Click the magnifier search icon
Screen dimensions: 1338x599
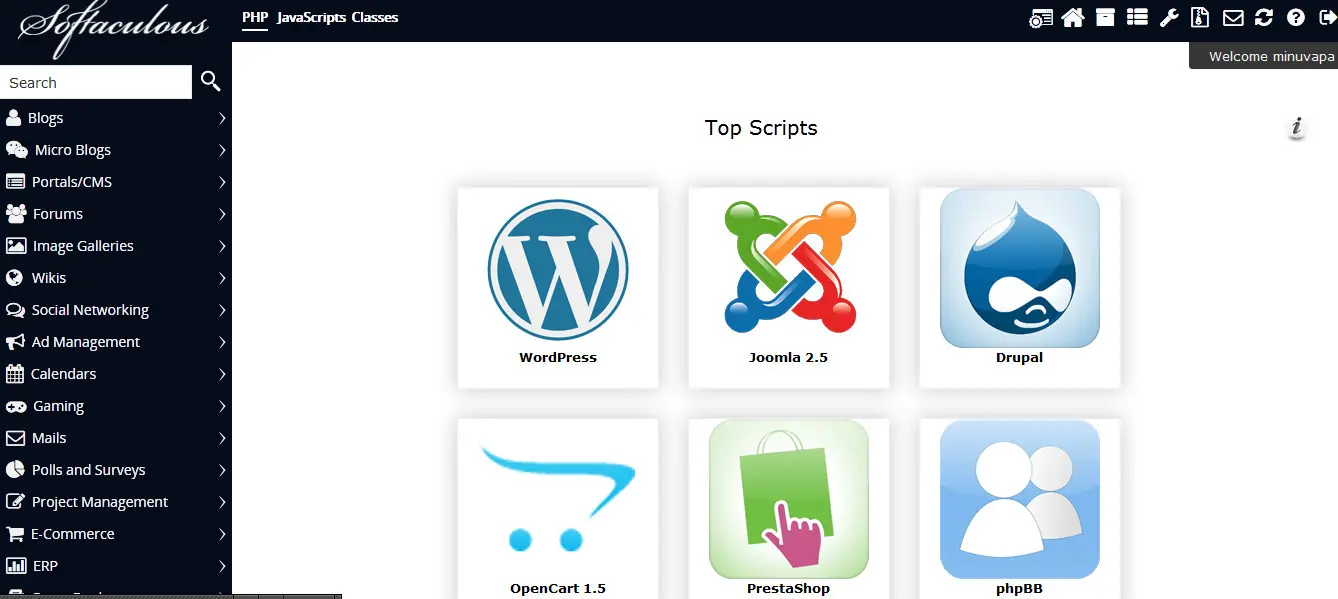click(211, 81)
